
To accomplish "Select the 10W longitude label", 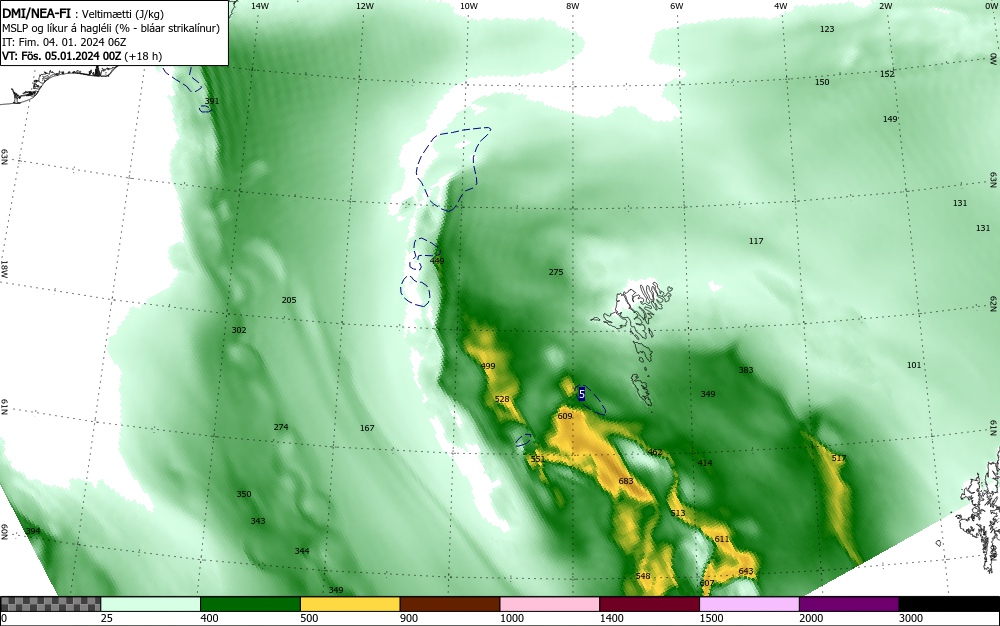I will point(468,6).
